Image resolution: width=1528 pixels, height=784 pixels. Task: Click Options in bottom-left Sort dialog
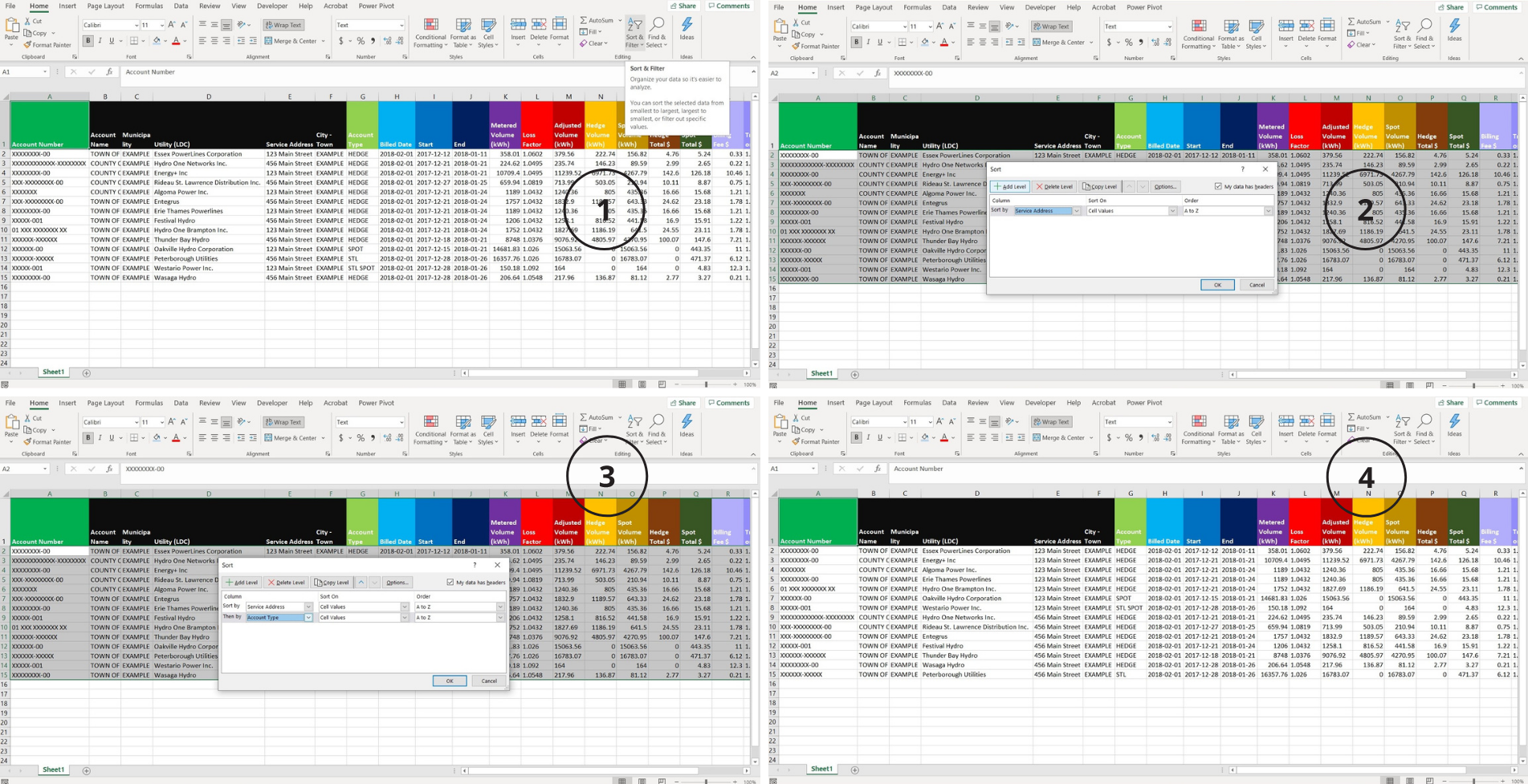[x=397, y=583]
